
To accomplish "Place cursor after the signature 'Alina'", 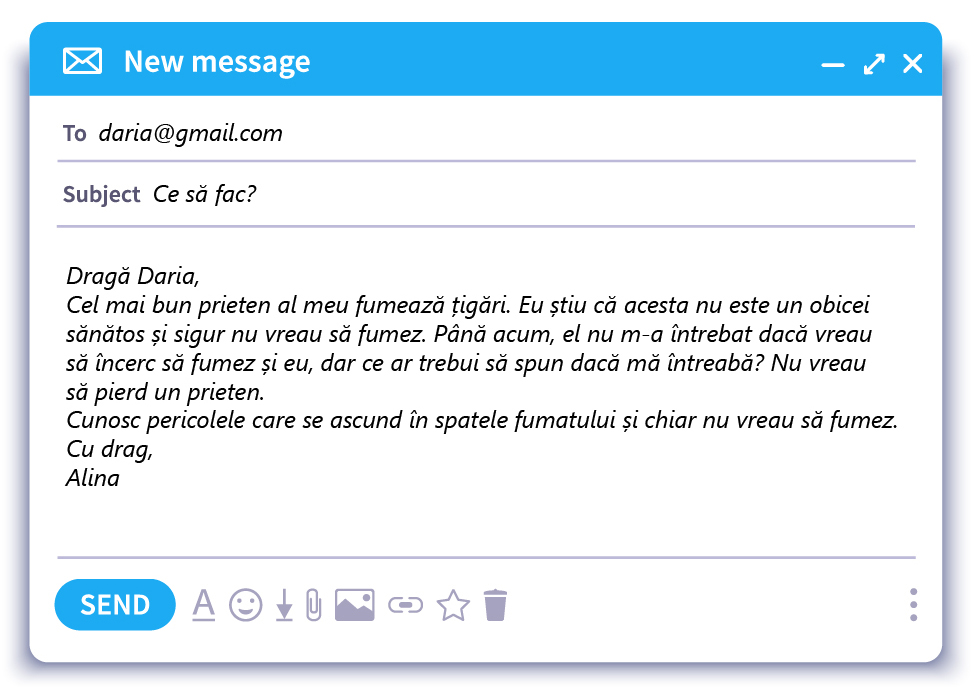I will tap(122, 478).
